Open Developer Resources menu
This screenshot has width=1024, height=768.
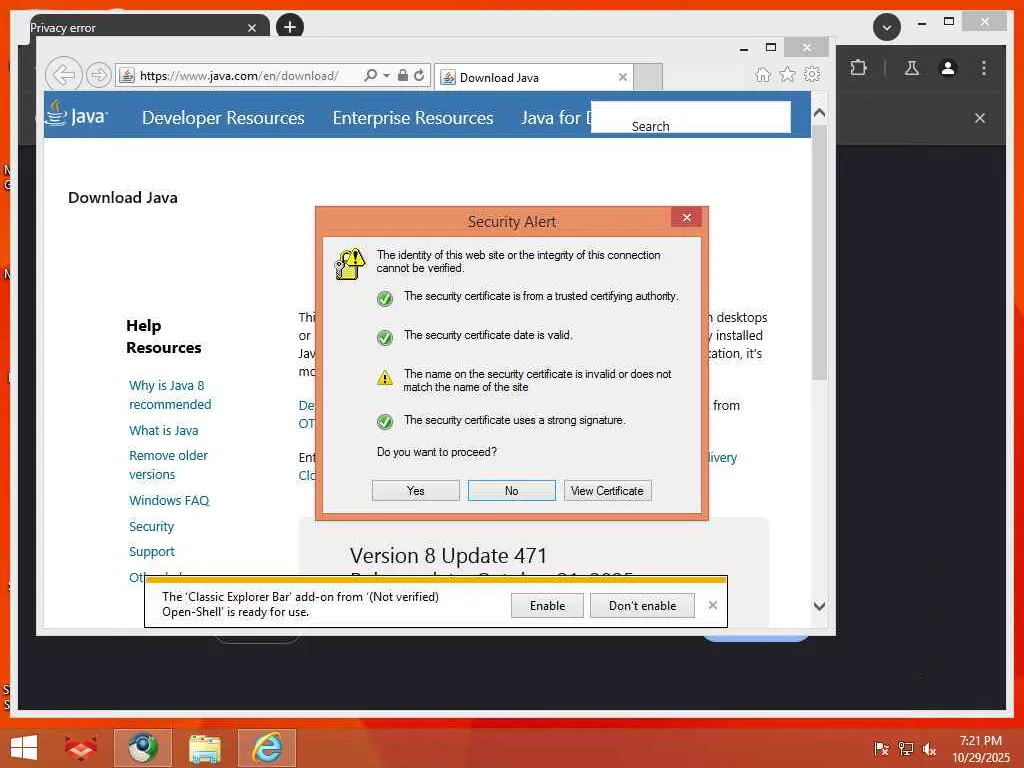coord(223,118)
